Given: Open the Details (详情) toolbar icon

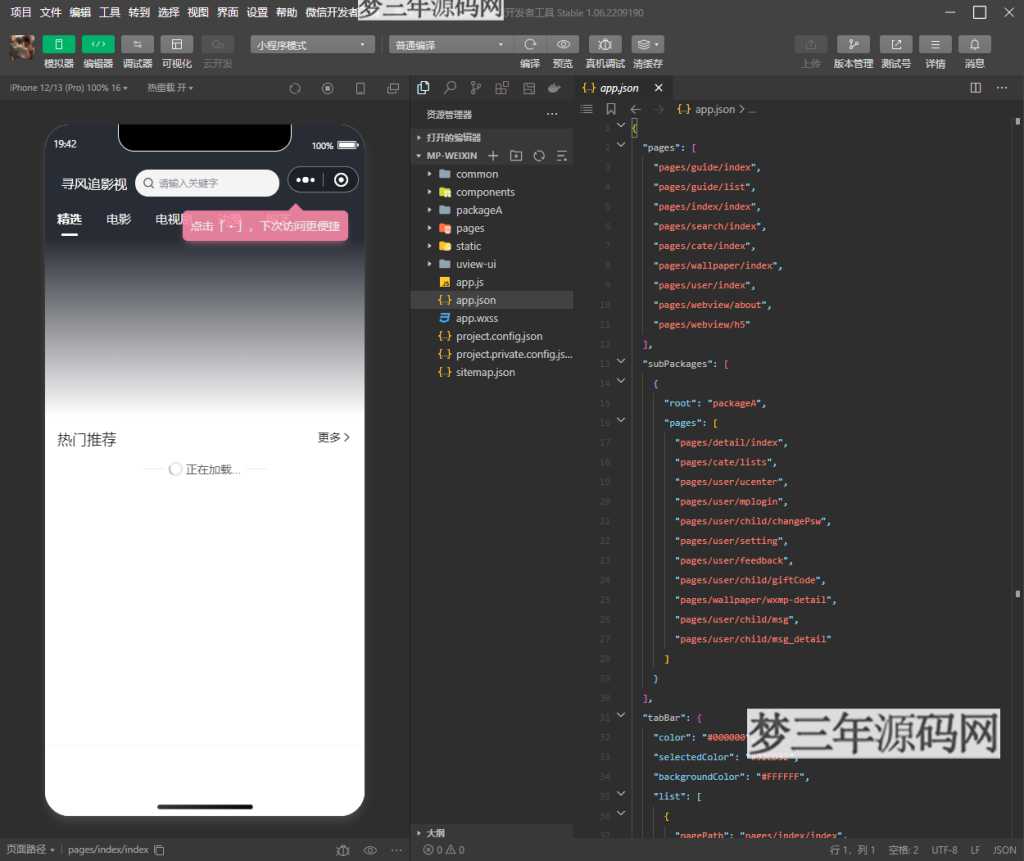Looking at the screenshot, I should (935, 45).
